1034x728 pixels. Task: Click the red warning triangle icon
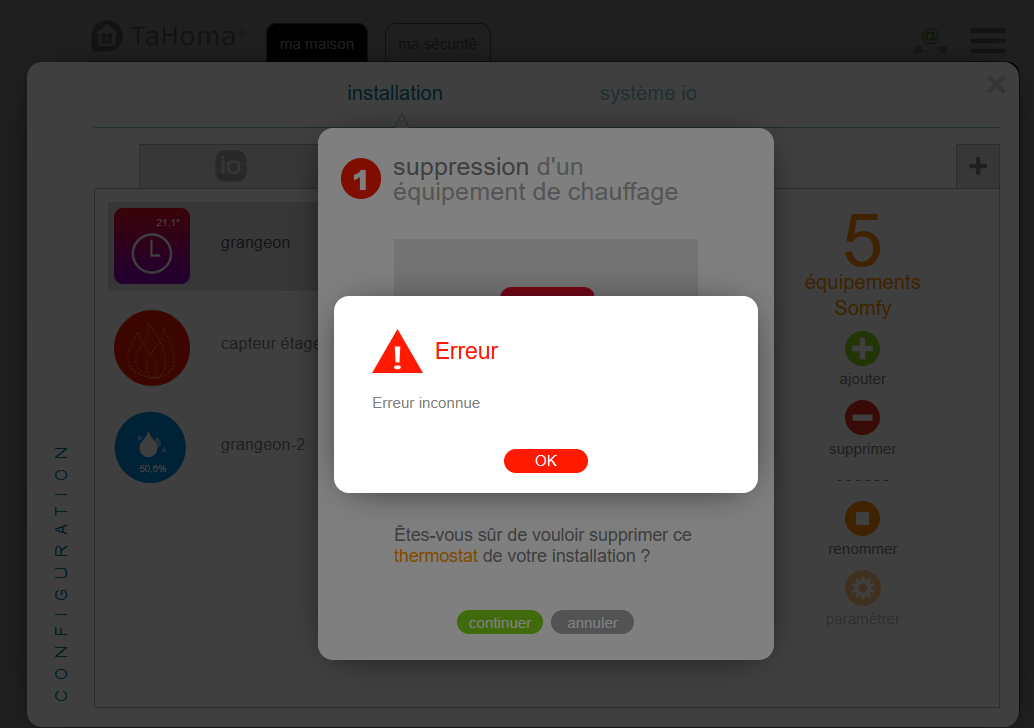click(397, 351)
